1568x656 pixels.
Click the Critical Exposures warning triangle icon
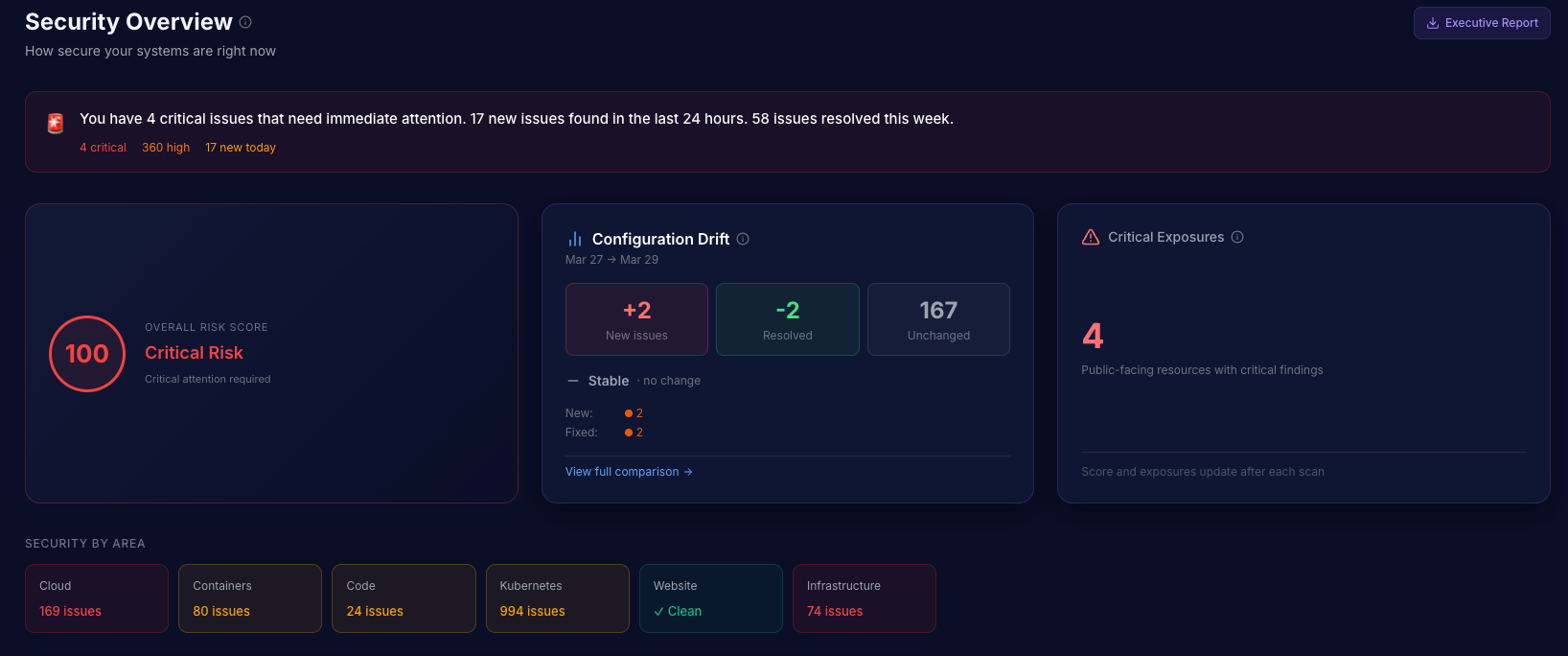tap(1091, 237)
